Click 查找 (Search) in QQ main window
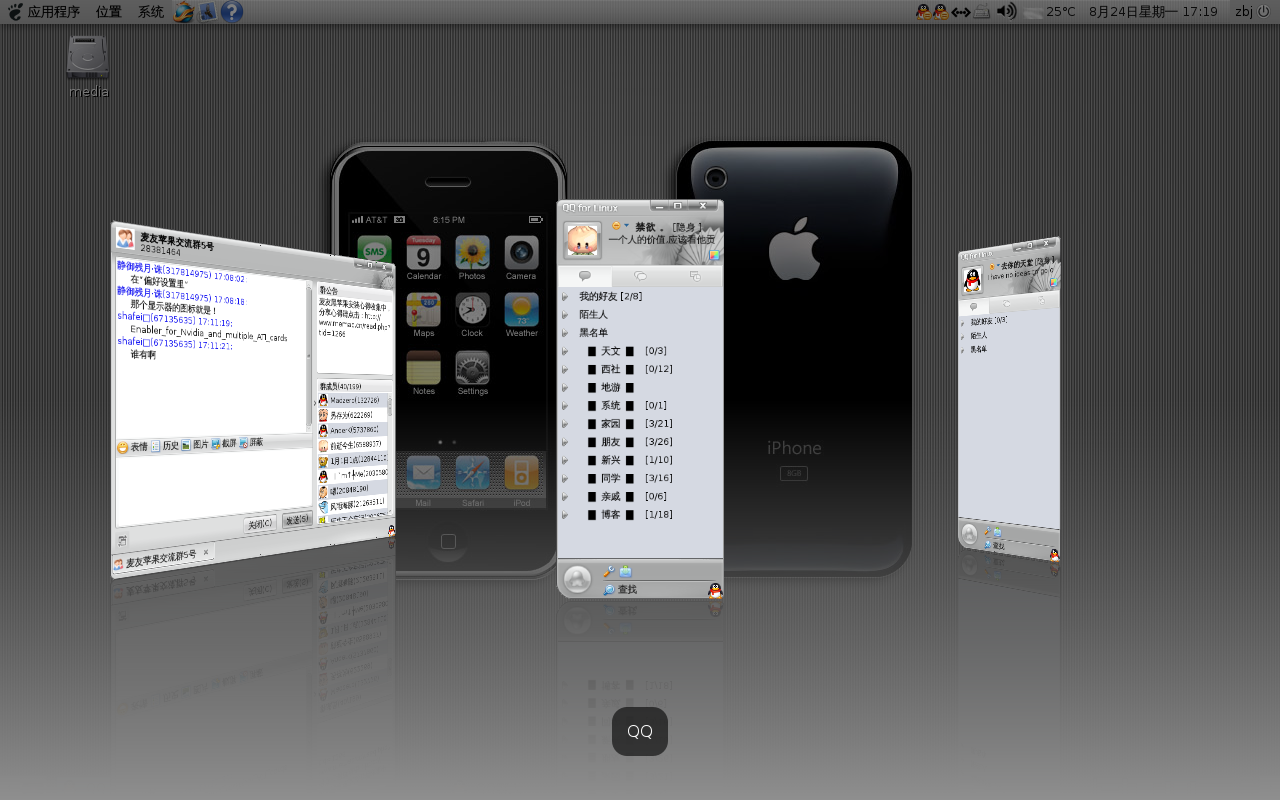1280x800 pixels. 620,590
